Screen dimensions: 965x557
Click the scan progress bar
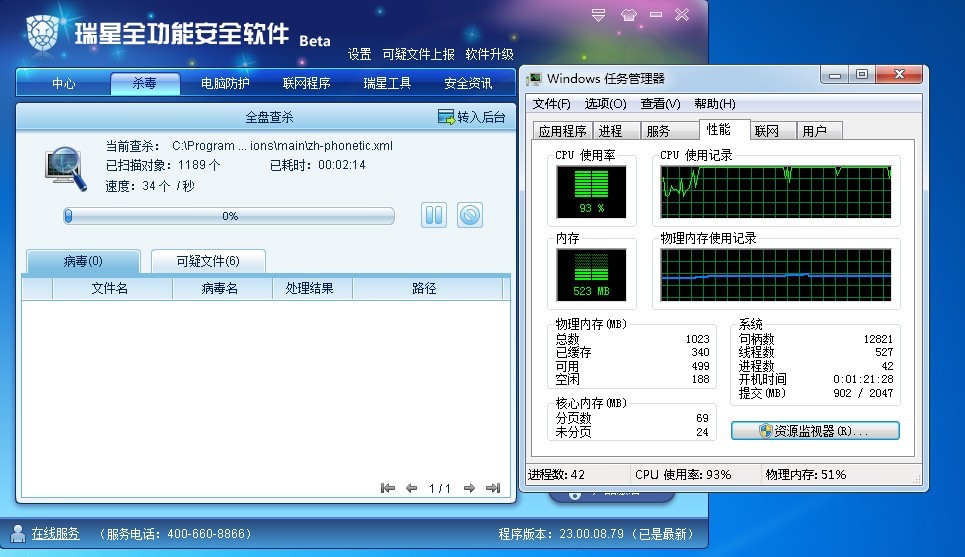[229, 216]
